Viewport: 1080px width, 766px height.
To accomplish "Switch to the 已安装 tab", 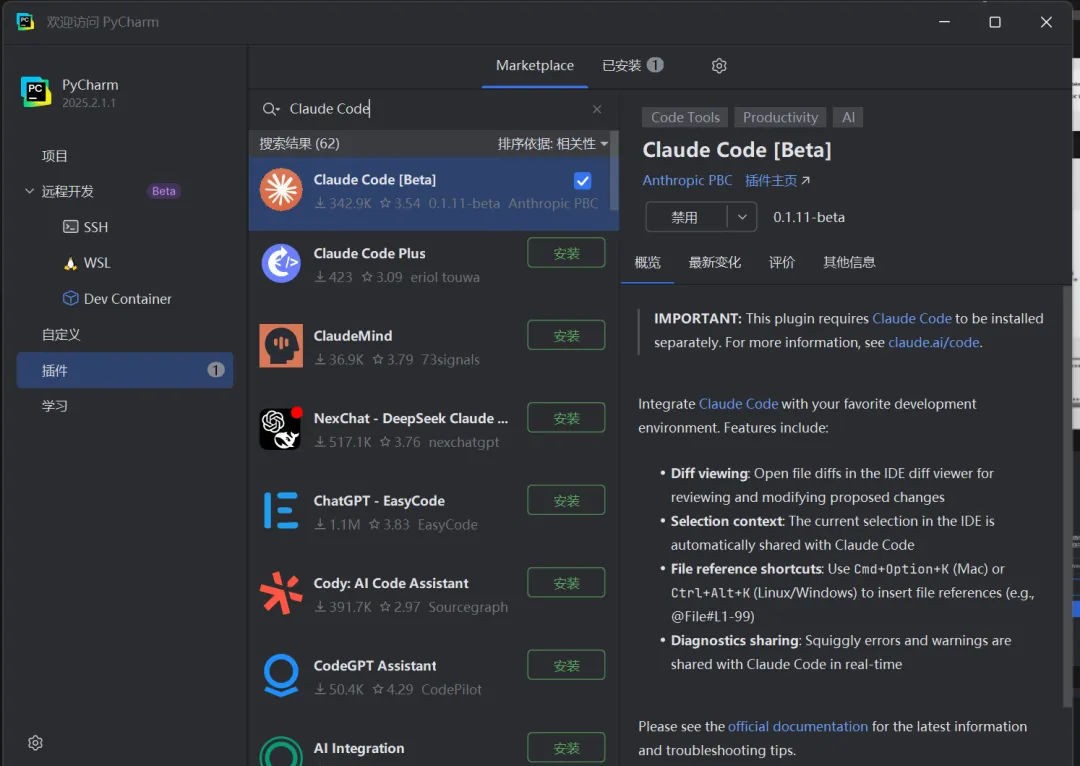I will click(632, 65).
